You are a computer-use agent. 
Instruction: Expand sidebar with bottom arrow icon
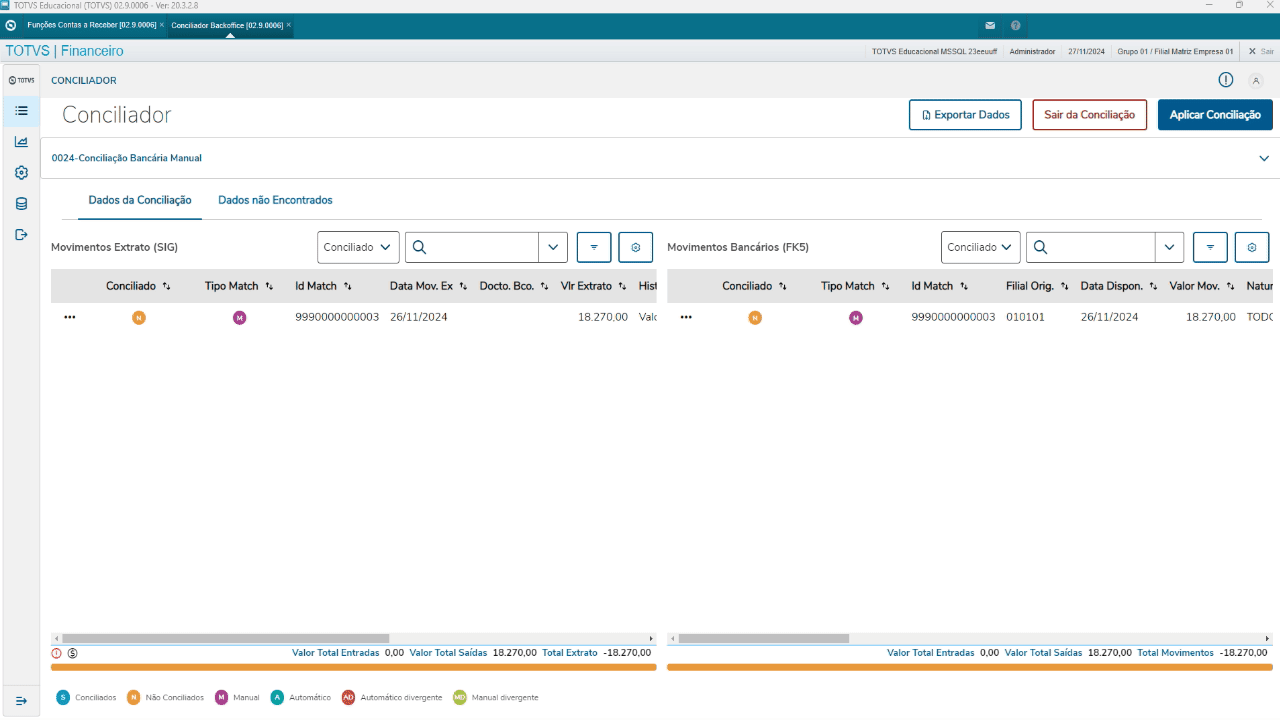(21, 700)
